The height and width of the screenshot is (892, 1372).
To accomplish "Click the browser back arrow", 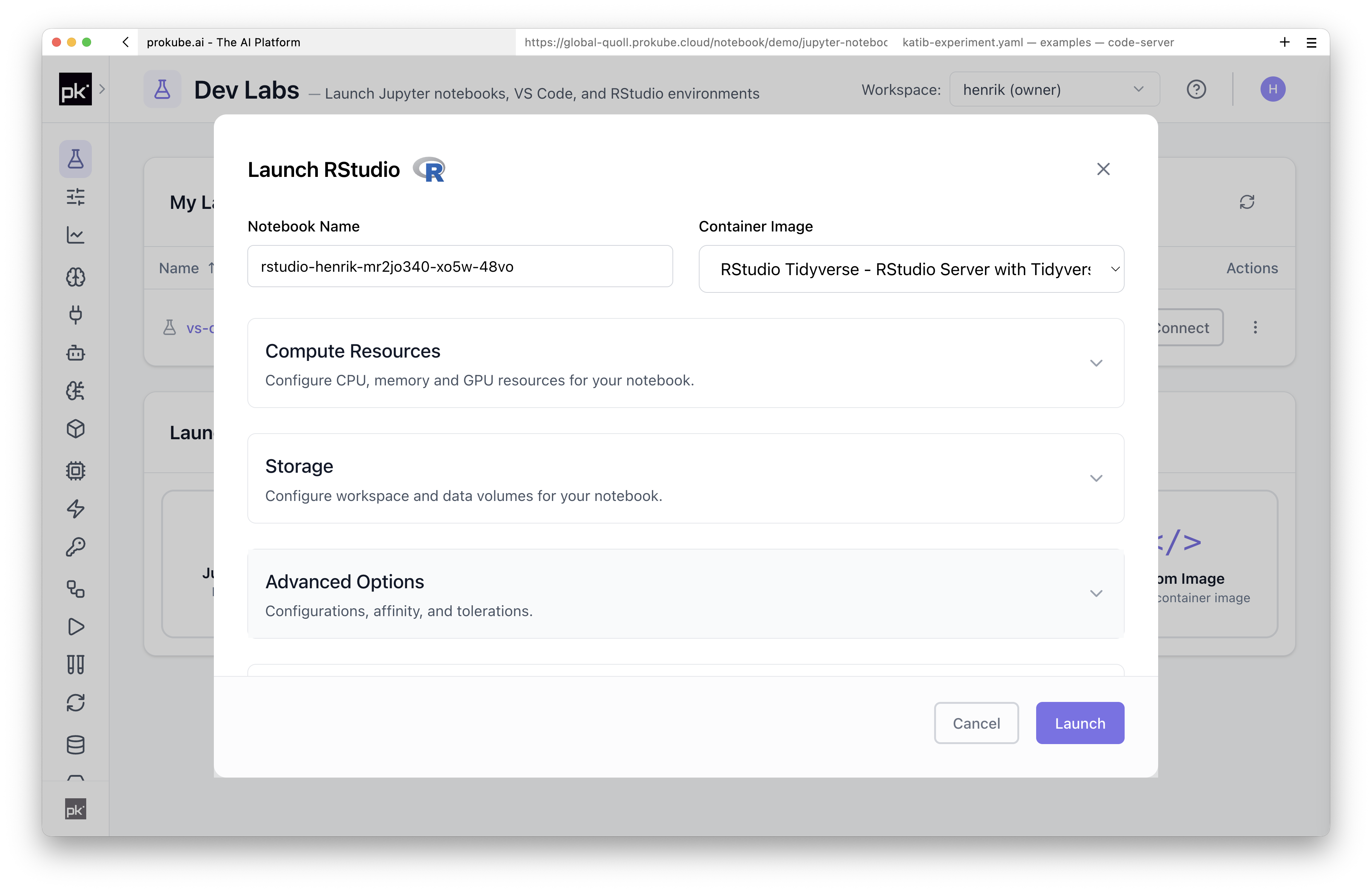I will (126, 42).
